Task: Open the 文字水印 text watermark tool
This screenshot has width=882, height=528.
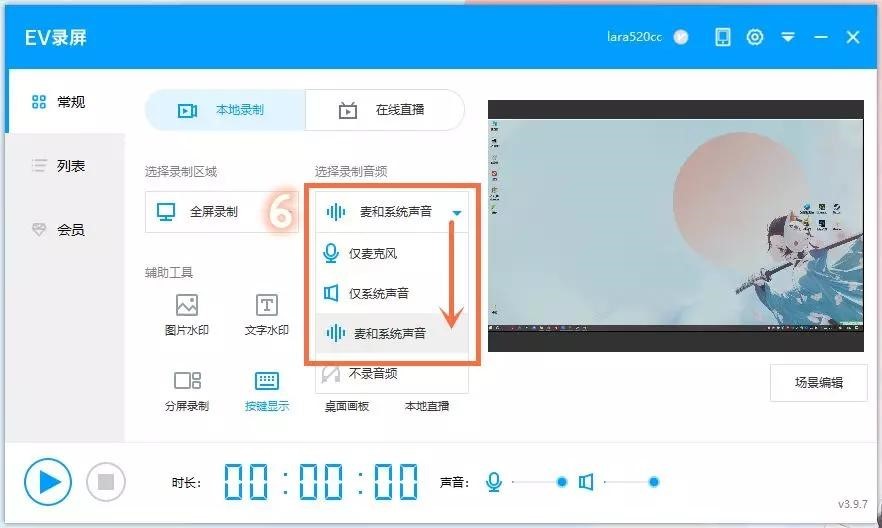Action: 267,315
